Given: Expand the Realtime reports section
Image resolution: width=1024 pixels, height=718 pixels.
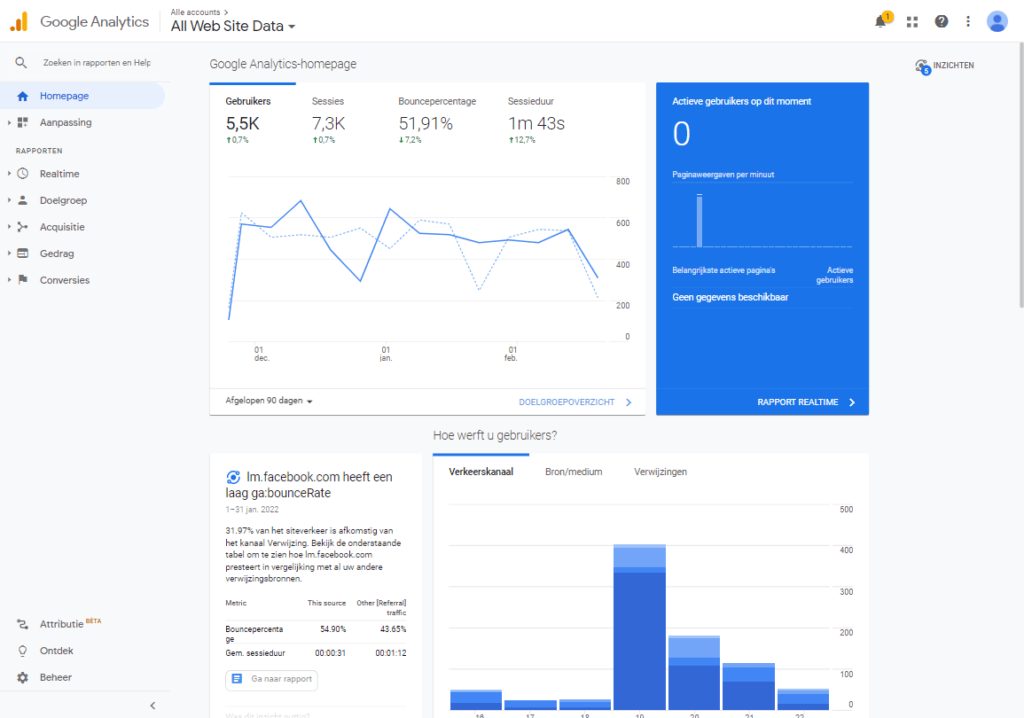Looking at the screenshot, I should pyautogui.click(x=59, y=173).
